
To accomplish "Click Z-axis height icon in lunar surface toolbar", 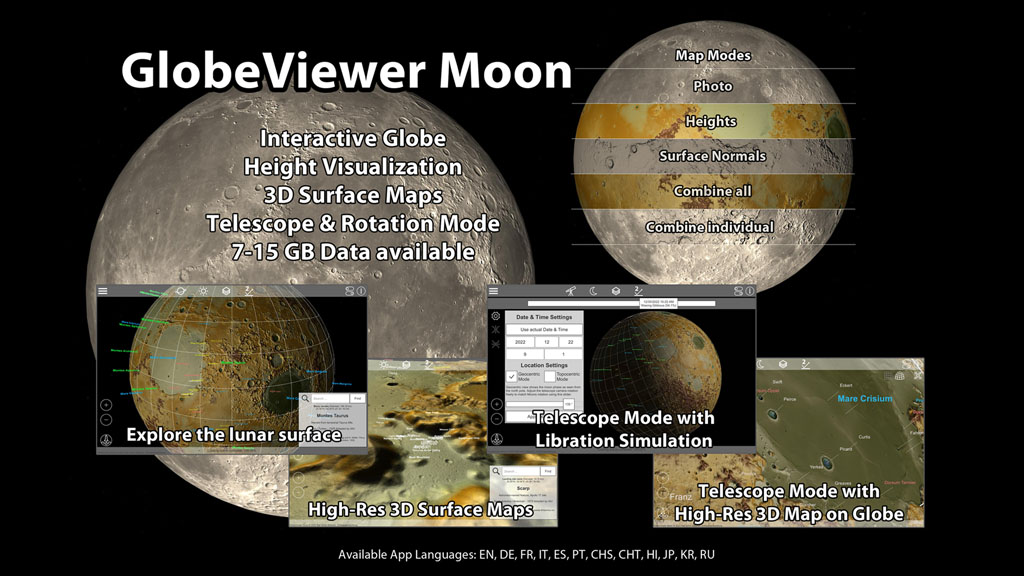I will point(249,291).
